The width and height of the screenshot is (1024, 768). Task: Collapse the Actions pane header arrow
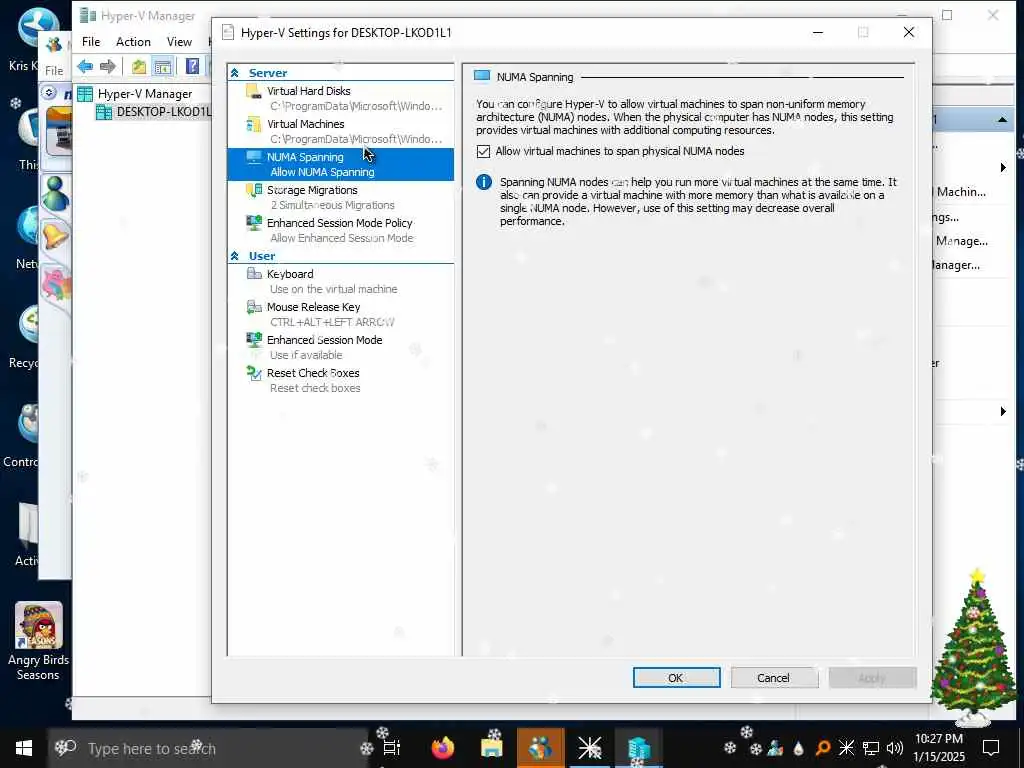pos(1002,120)
